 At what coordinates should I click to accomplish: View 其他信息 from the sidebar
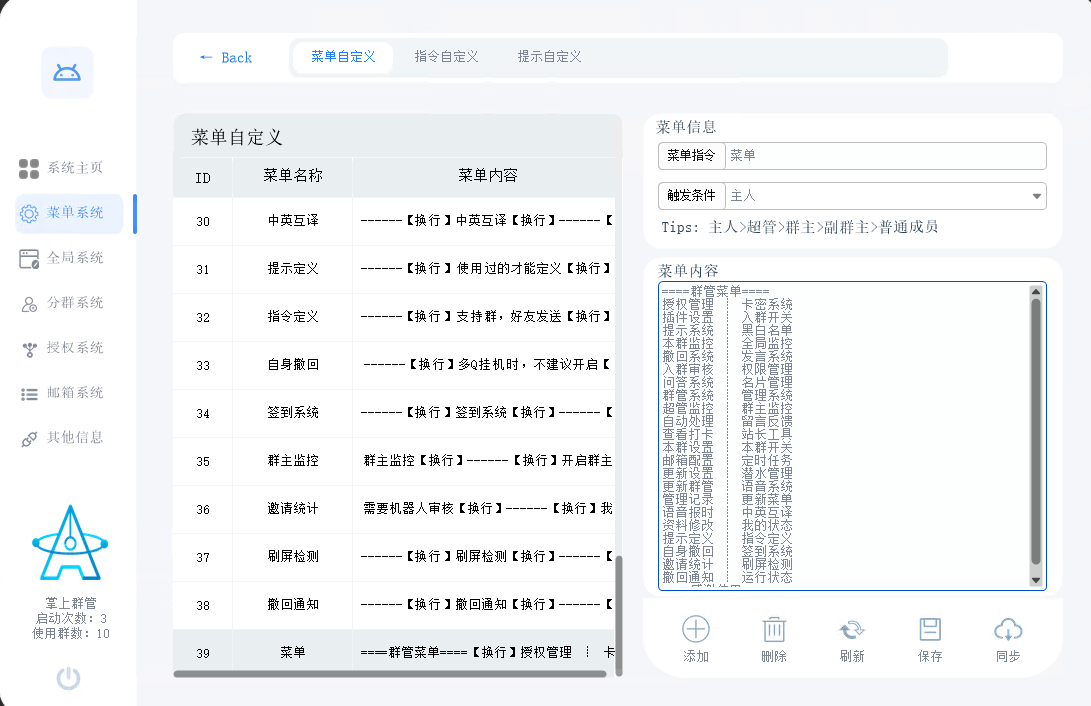tap(67, 438)
